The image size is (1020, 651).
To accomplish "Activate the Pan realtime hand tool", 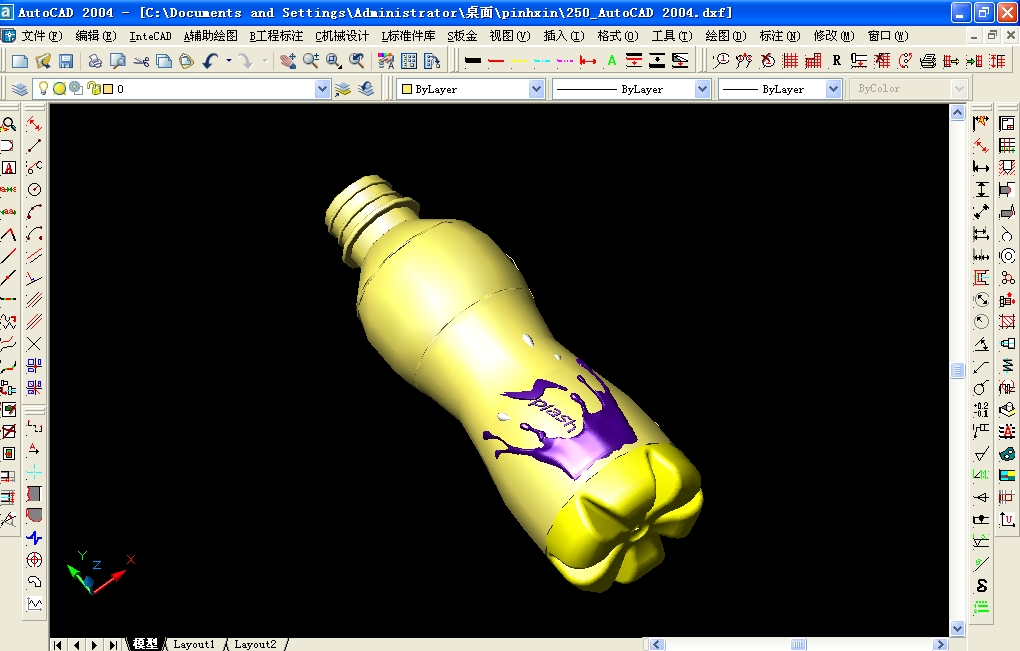I will click(x=288, y=61).
